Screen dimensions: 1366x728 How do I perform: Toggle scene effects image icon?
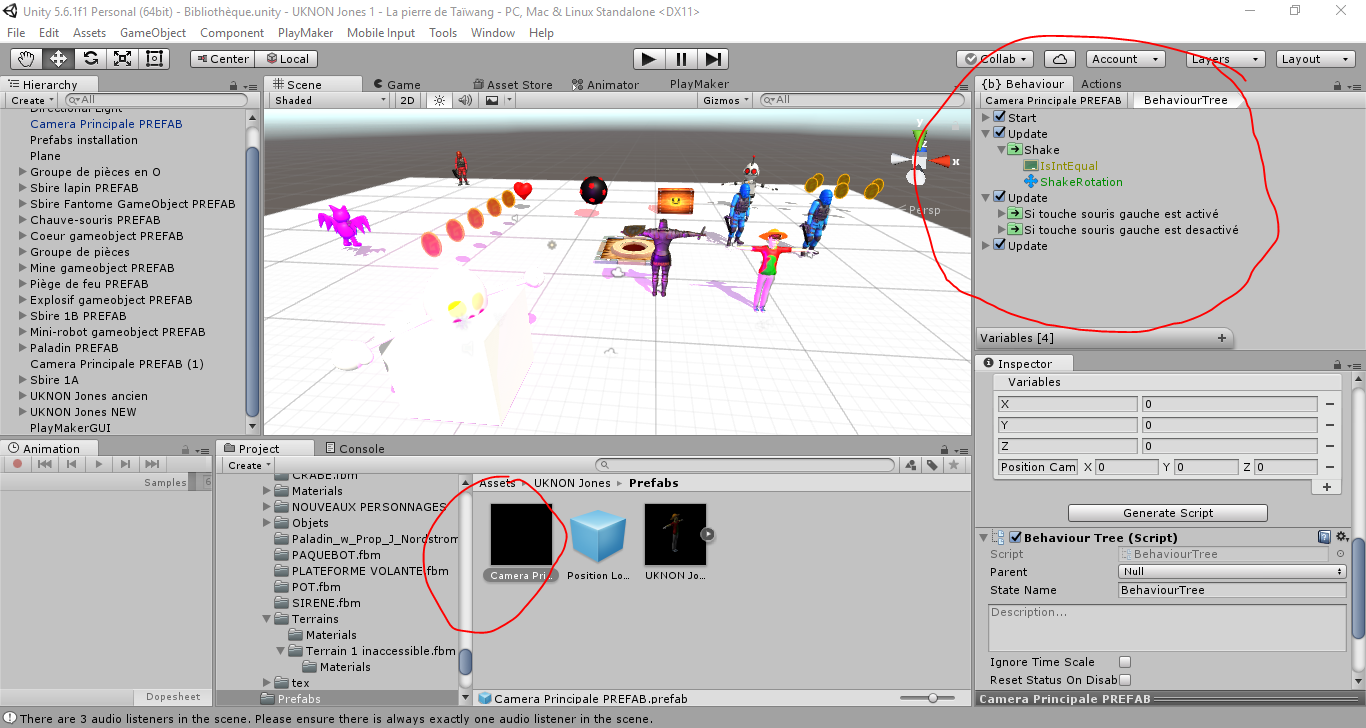492,100
